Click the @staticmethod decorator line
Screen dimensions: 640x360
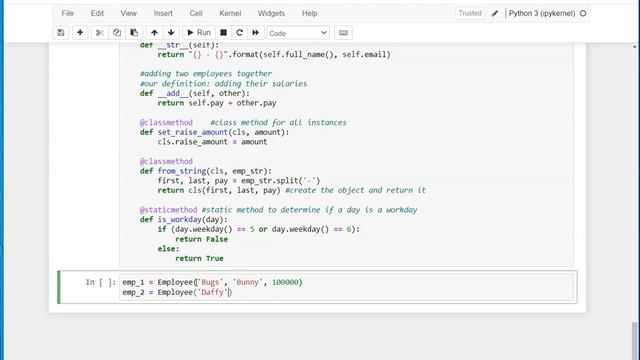[x=278, y=210]
